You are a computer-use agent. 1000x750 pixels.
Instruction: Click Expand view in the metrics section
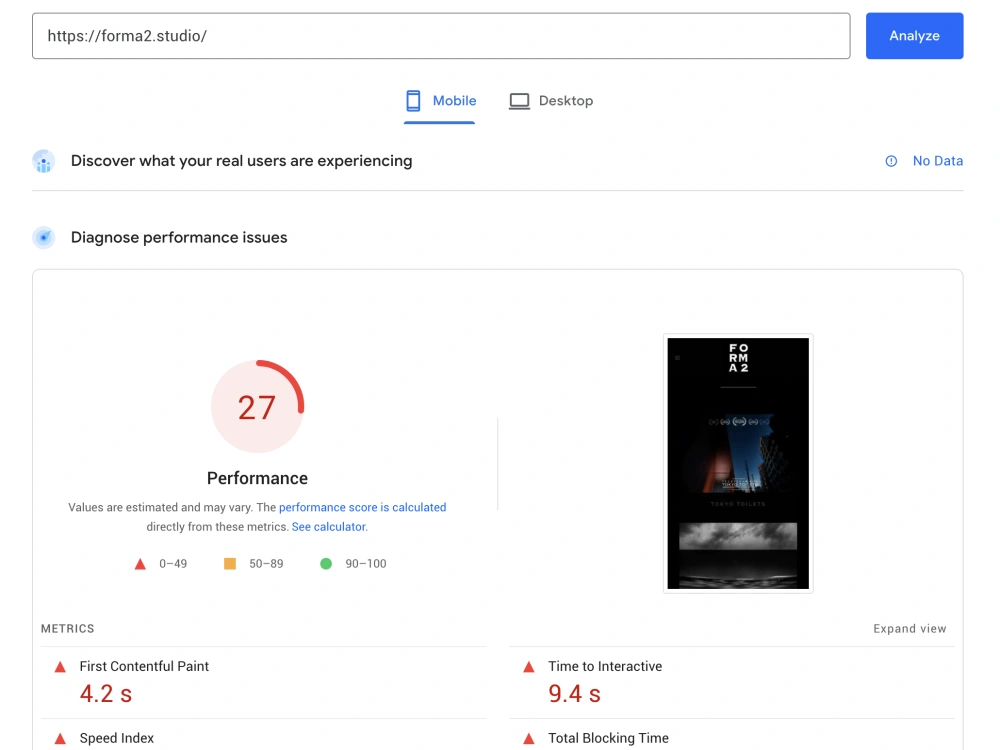(x=909, y=629)
